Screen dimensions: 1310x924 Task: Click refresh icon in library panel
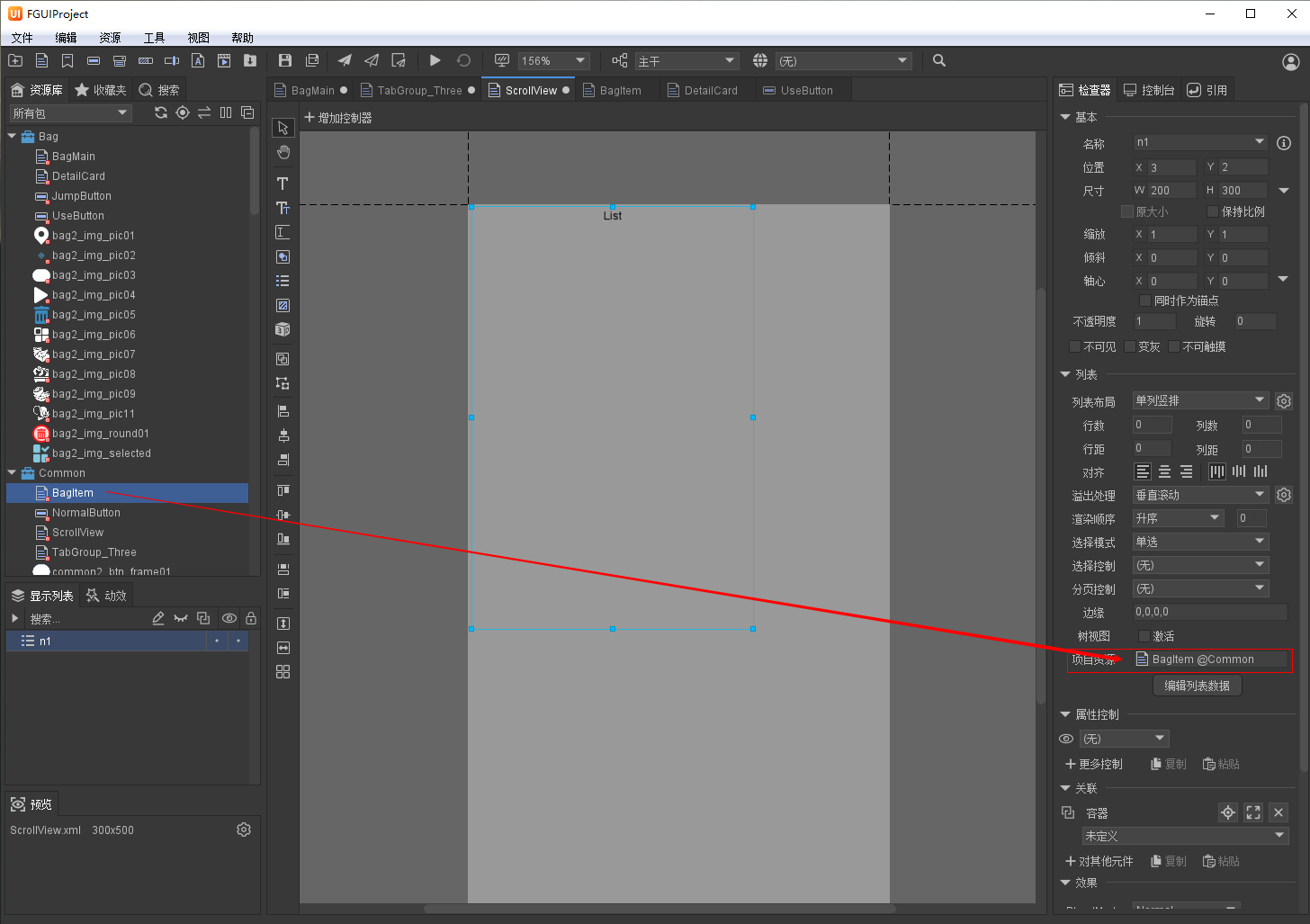pos(161,112)
